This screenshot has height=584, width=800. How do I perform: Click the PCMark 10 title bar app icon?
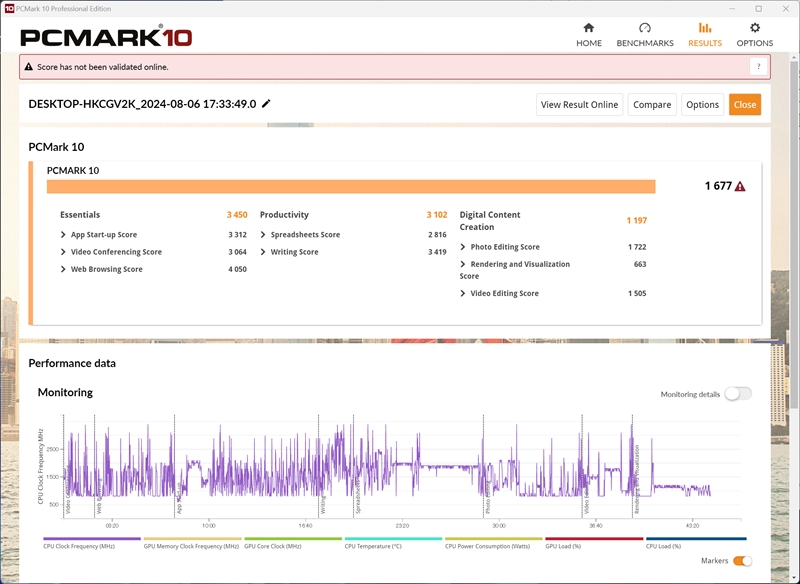point(9,9)
